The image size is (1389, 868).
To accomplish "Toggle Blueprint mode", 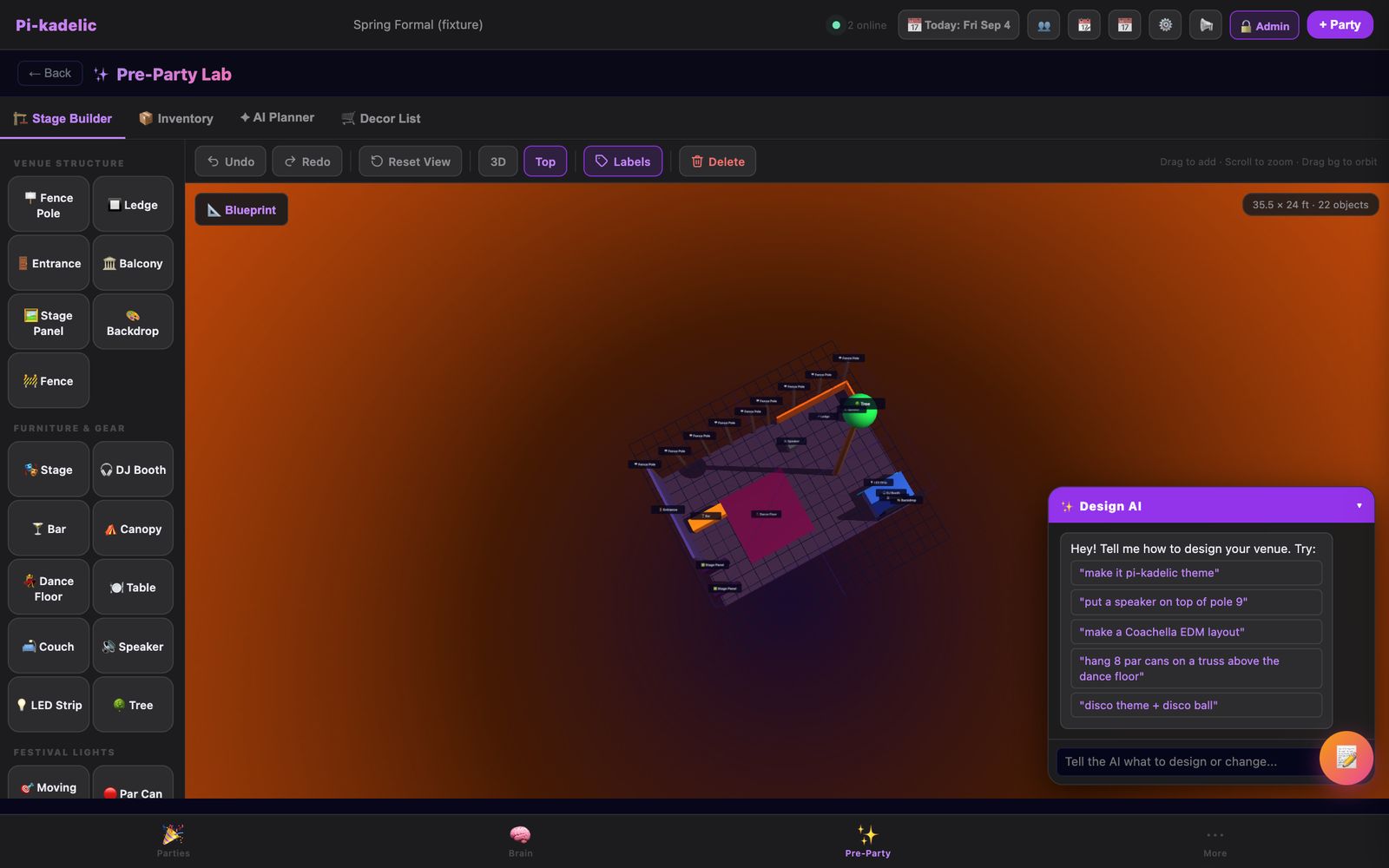I will 241,209.
